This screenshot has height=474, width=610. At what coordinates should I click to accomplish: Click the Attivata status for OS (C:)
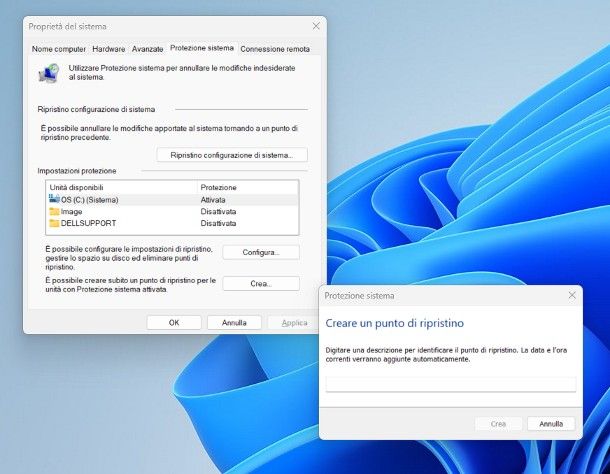(213, 200)
